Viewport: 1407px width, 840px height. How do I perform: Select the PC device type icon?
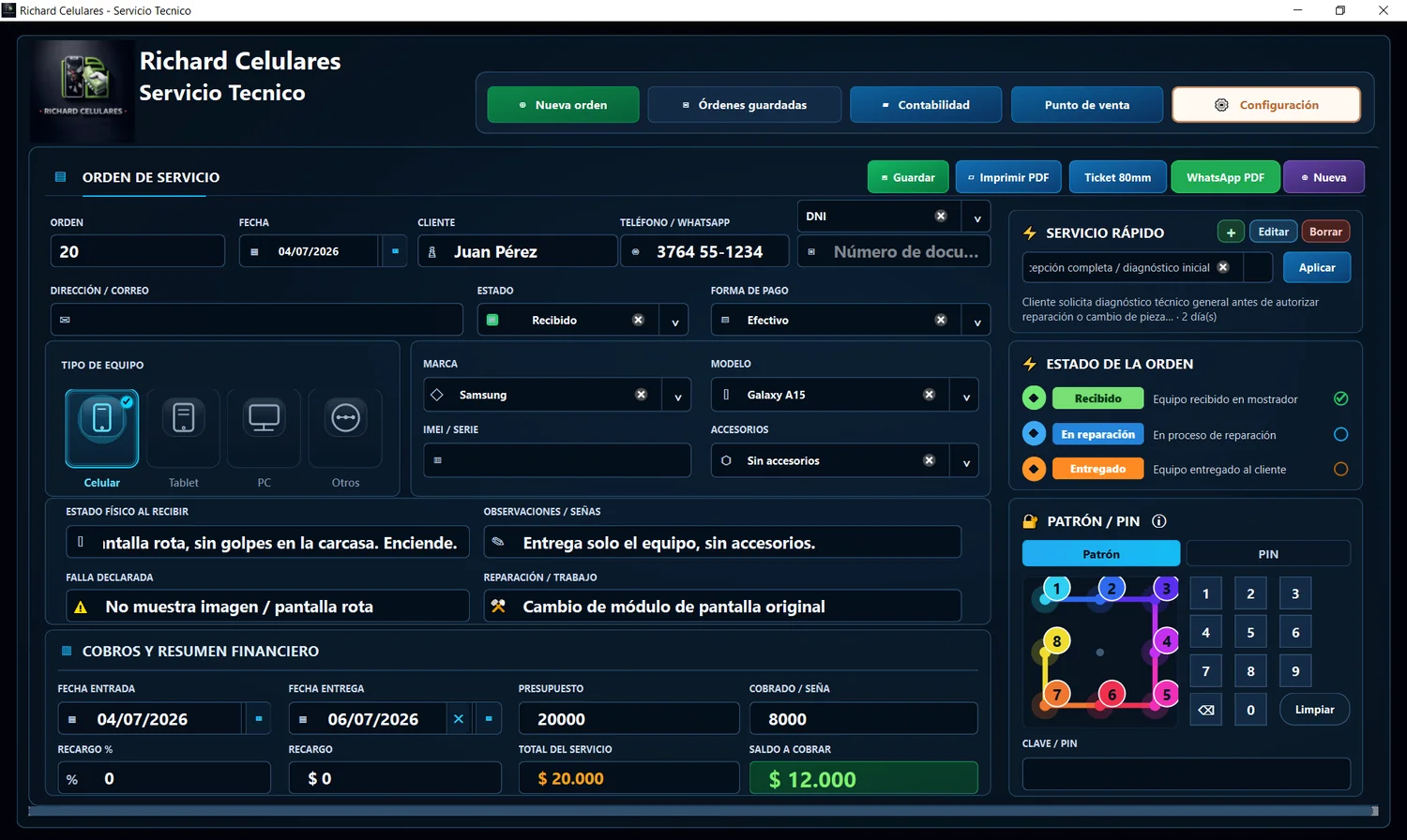[264, 428]
